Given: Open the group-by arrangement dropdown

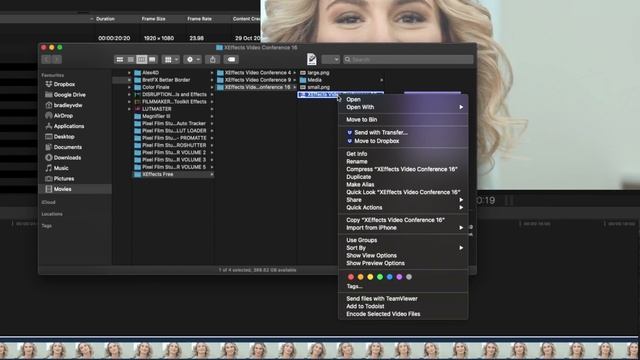Looking at the screenshot, I should click(x=171, y=60).
